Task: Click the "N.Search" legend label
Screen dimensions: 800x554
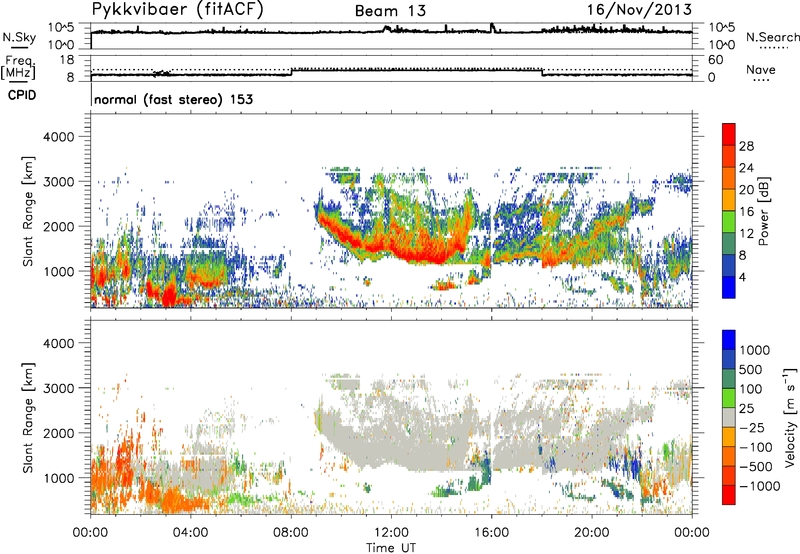Action: click(x=772, y=37)
